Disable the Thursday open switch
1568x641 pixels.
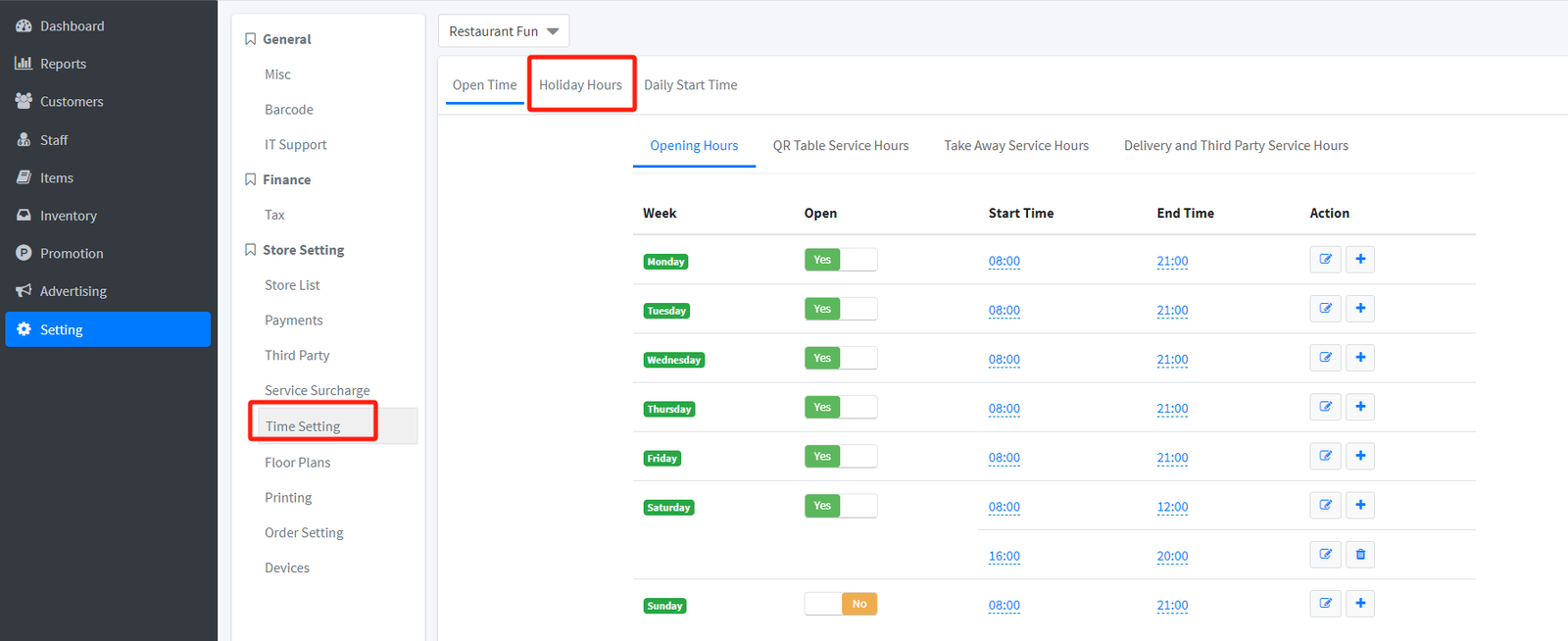point(840,407)
